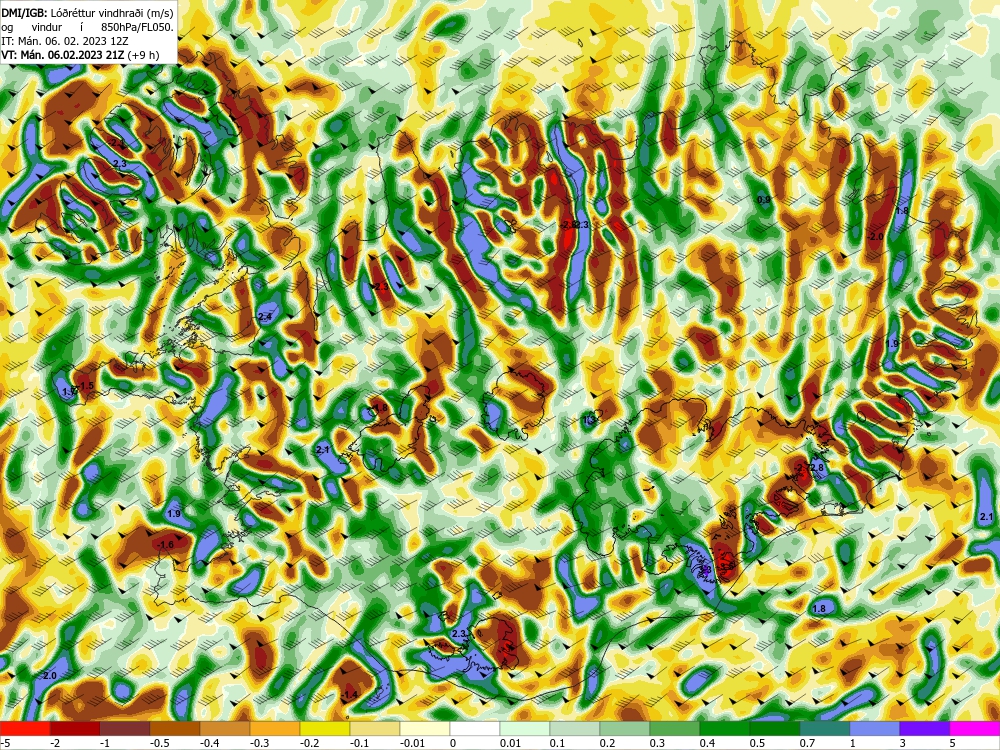Screen dimensions: 1000x750
Task: Pick the maroon swatch between -1 and -0.5
Action: coord(125,728)
